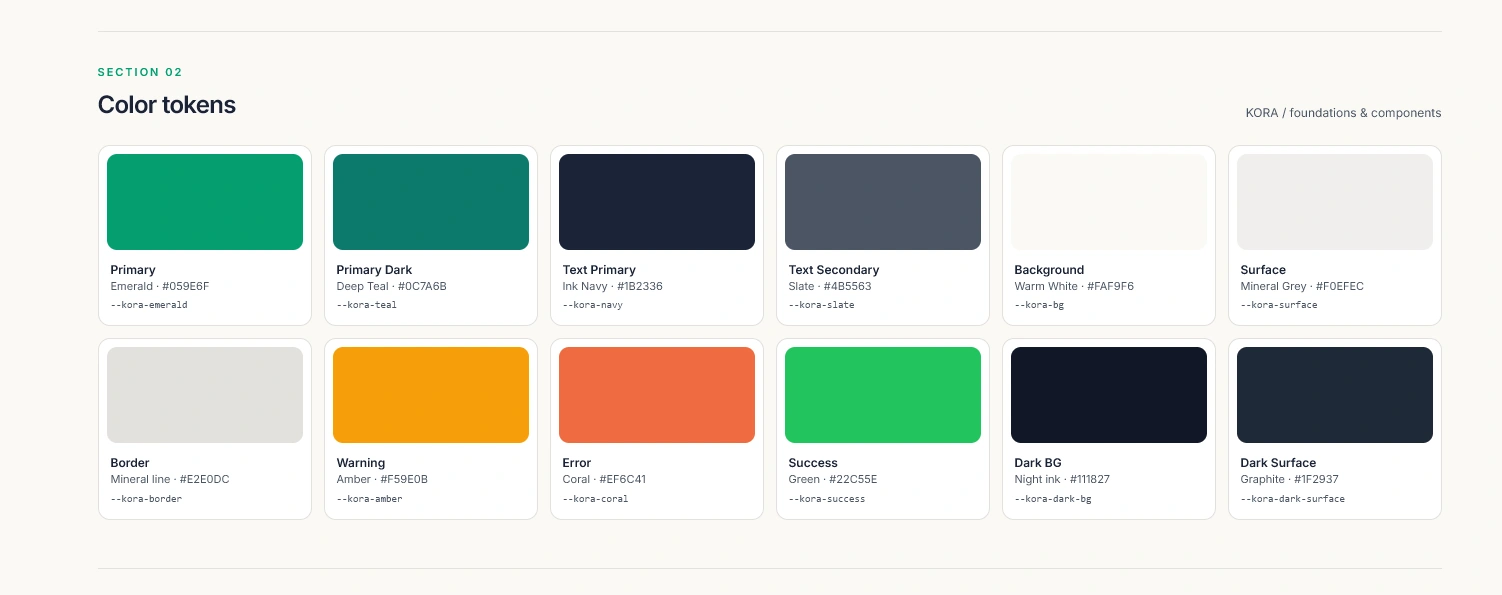Click the --kora-dark-surface token name
This screenshot has height=595, width=1502.
point(1293,498)
